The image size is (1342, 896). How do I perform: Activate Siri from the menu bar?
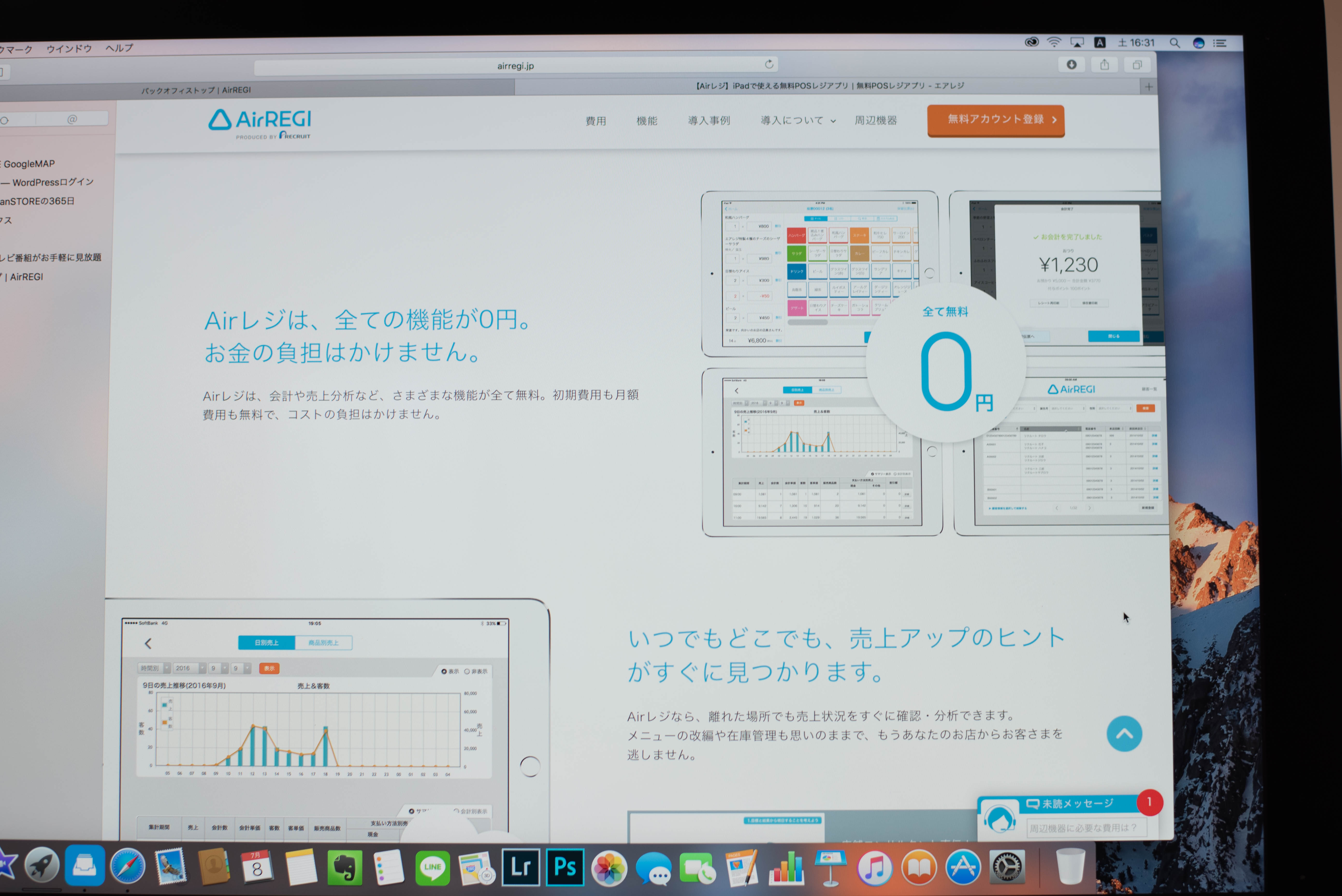pos(1199,43)
